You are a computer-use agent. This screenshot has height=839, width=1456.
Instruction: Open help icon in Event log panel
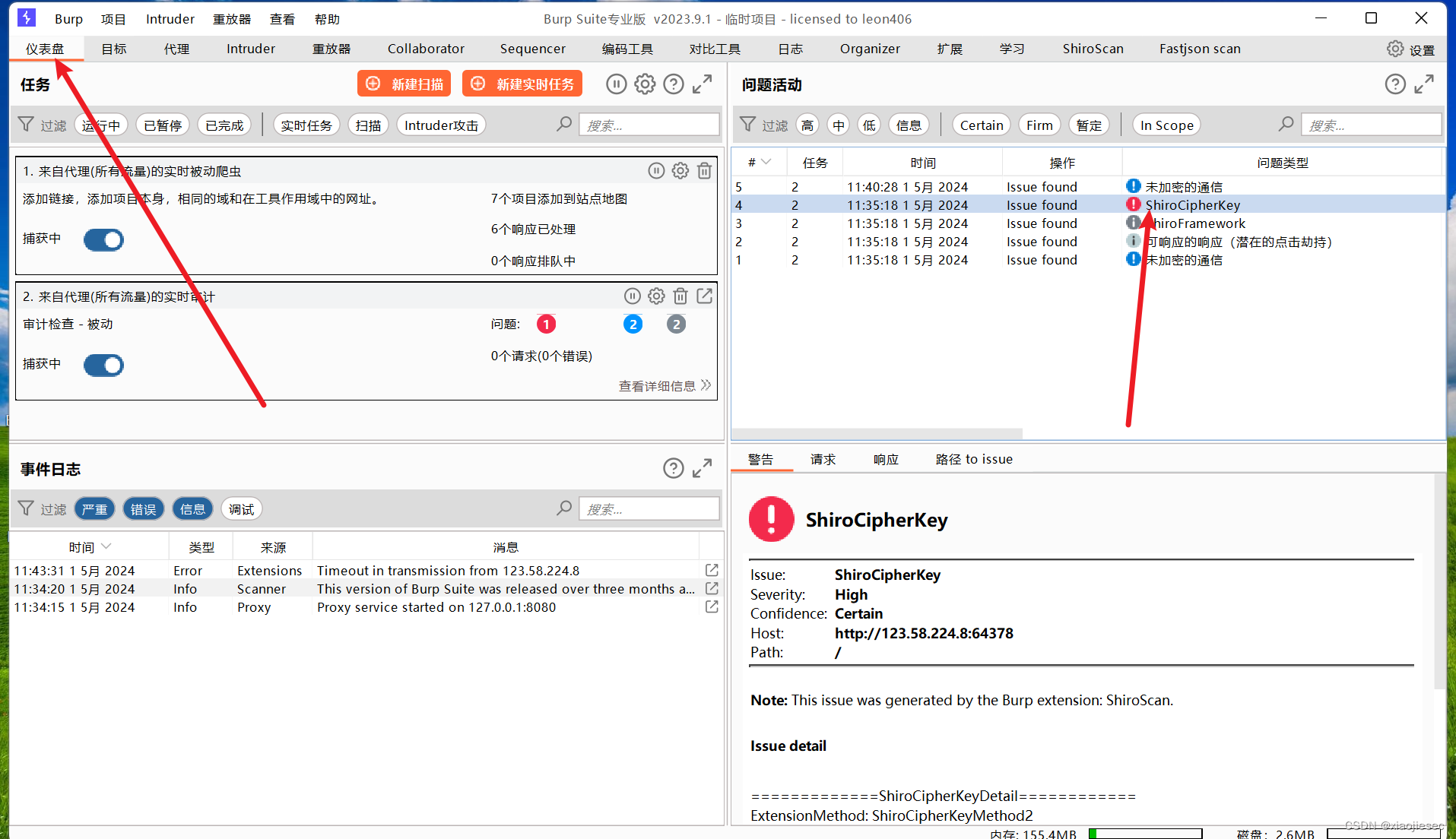pos(674,468)
